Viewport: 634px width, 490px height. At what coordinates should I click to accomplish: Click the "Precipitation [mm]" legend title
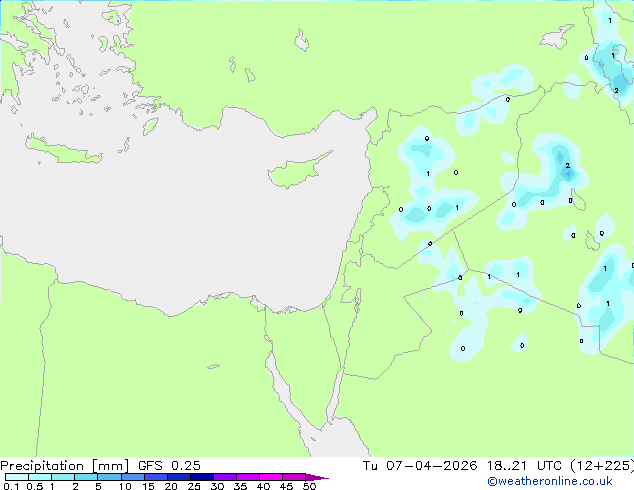pos(65,466)
